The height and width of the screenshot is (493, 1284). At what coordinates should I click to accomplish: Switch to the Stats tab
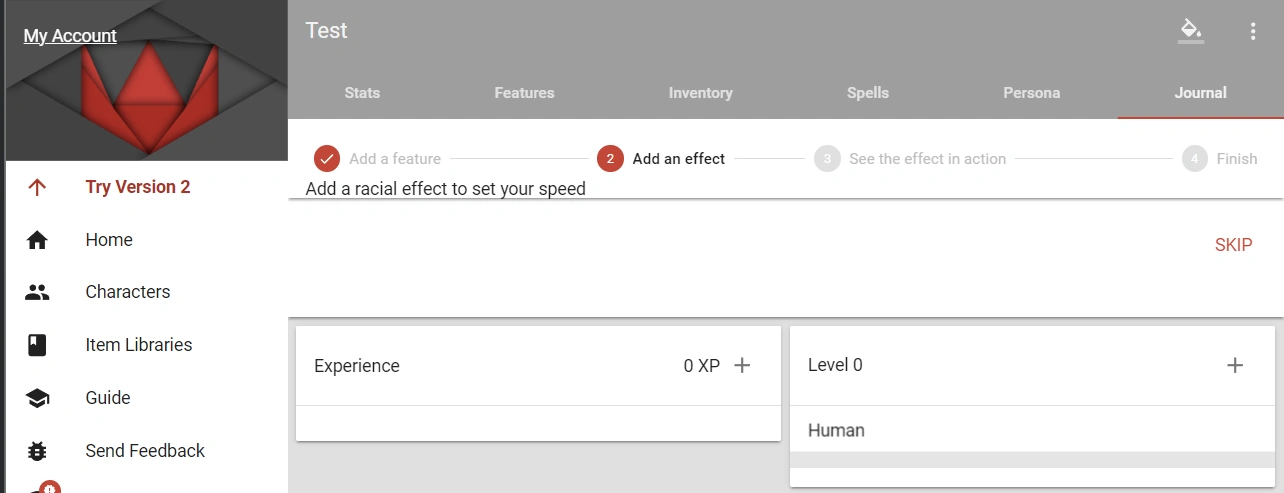(x=362, y=93)
